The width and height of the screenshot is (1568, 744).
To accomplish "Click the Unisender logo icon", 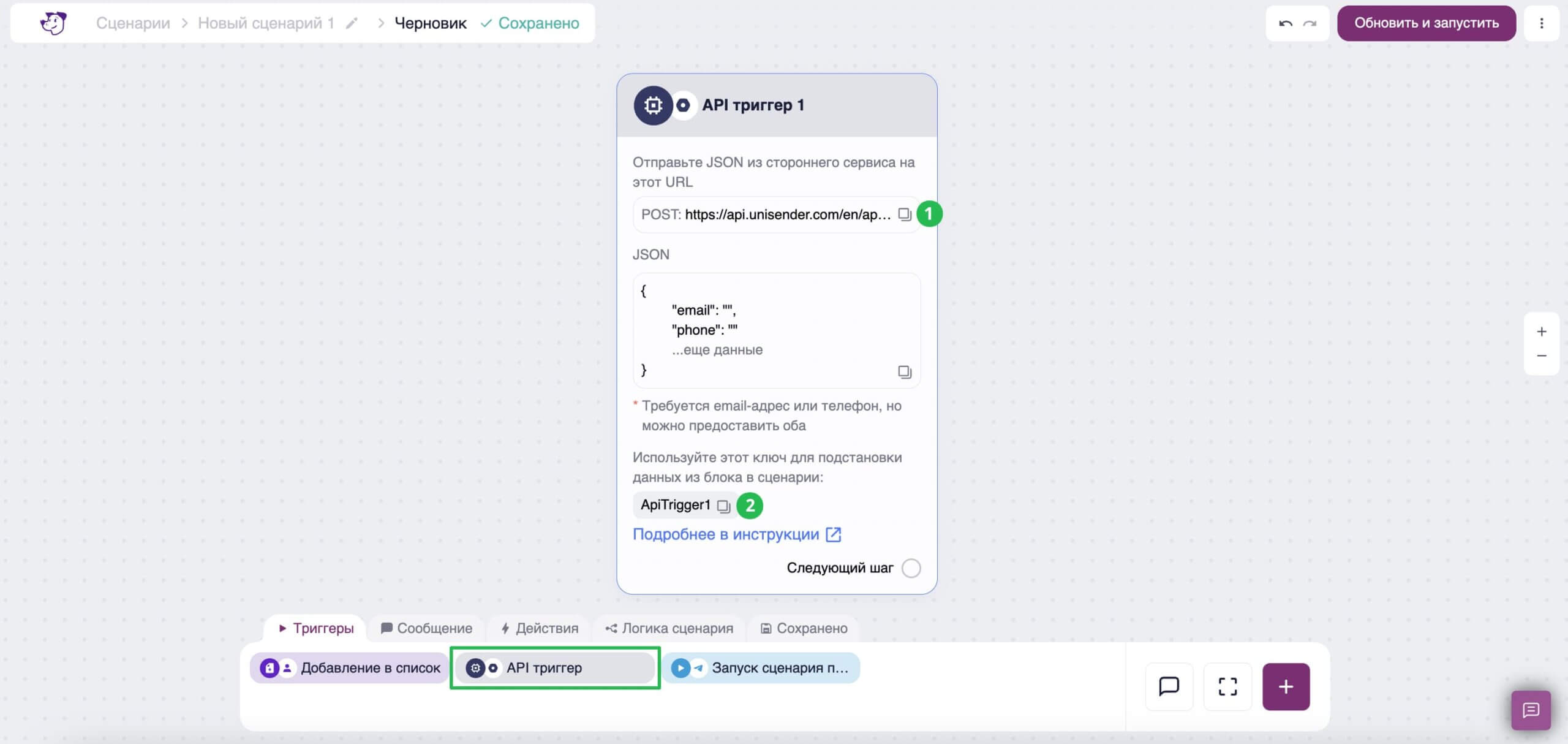I will coord(53,23).
